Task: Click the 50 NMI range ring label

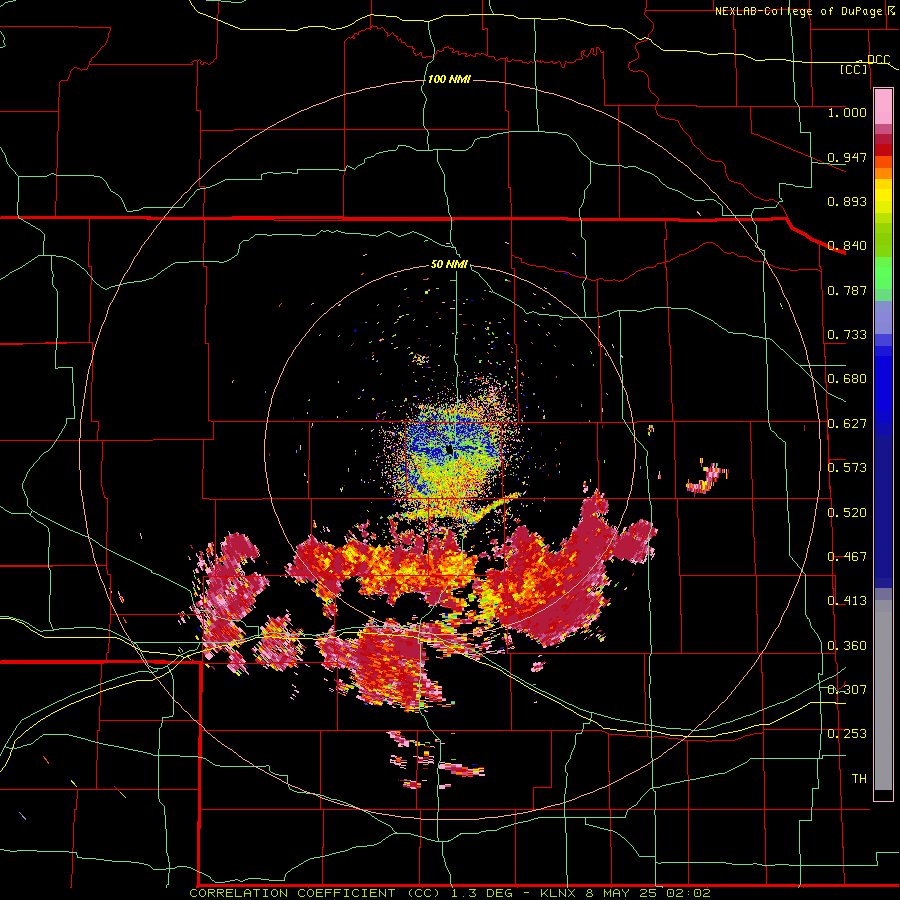Action: click(449, 265)
